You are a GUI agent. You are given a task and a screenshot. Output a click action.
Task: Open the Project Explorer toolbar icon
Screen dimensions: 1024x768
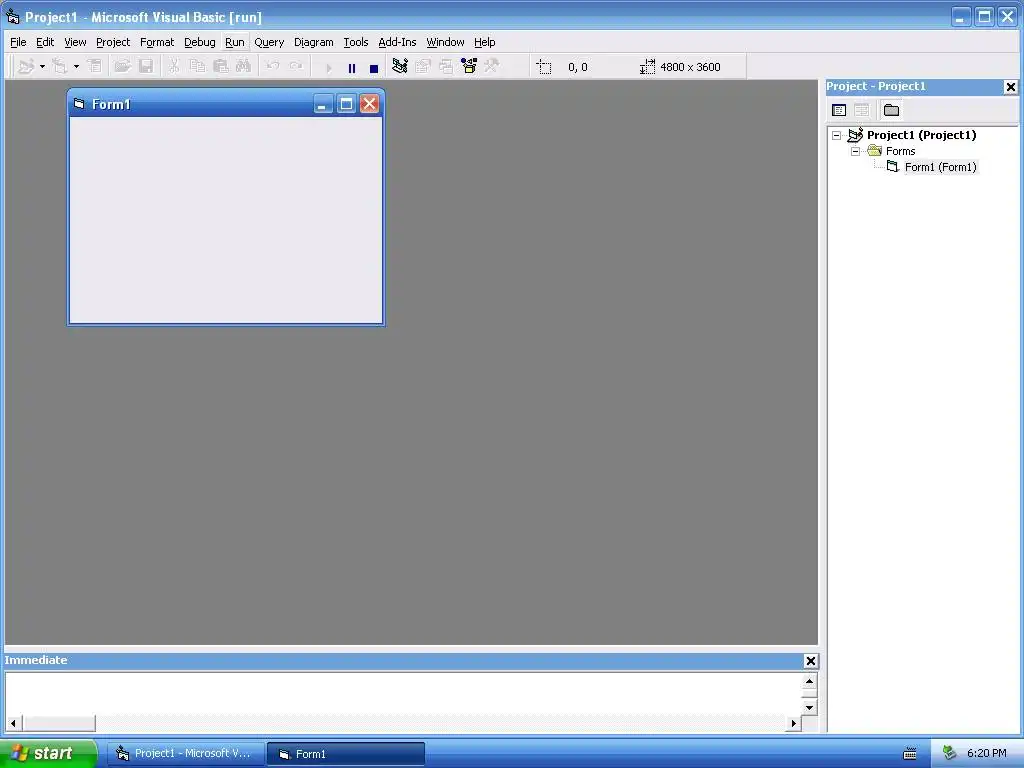click(400, 67)
